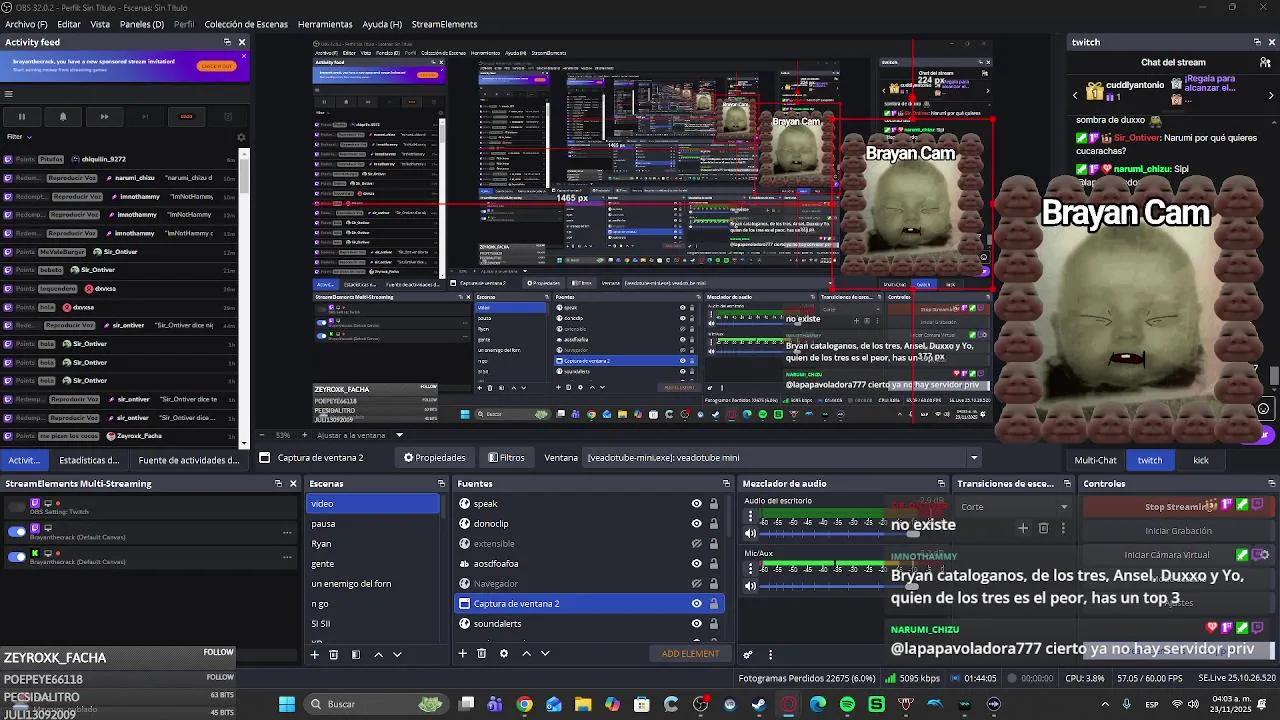Skip current alert with fast-forward icon
Viewport: 1280px width, 720px height.
104,117
